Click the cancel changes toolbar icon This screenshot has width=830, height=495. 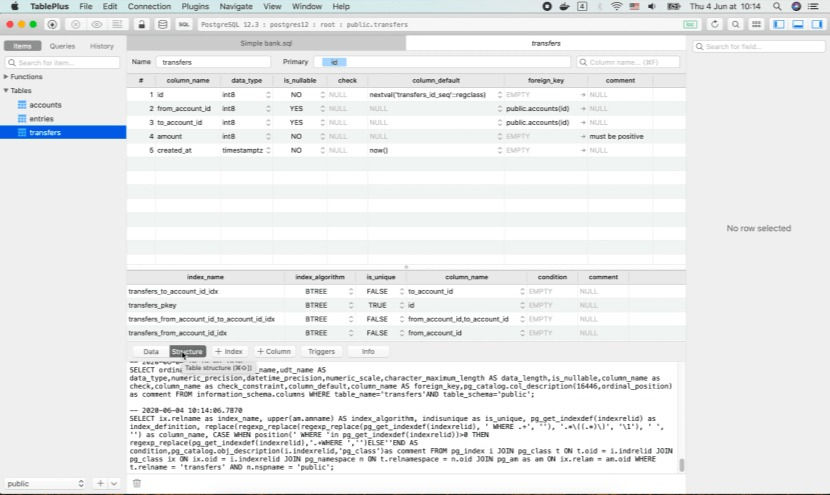[75, 24]
